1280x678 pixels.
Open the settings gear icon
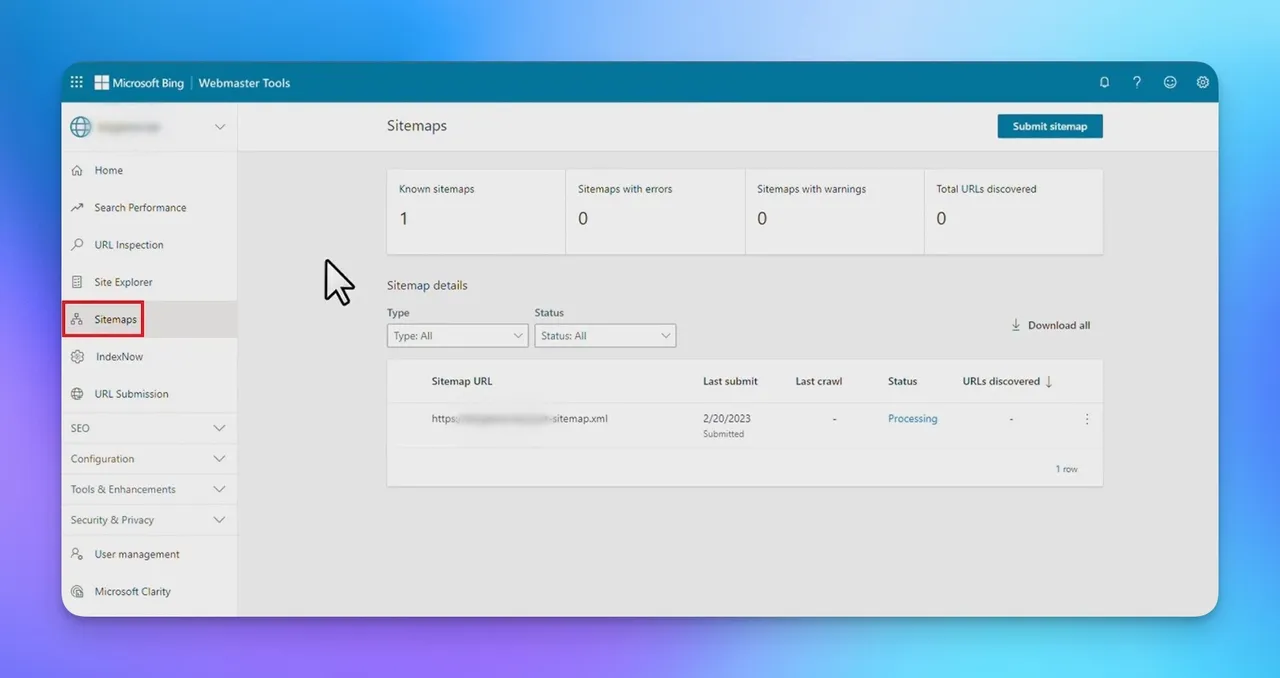point(1203,83)
